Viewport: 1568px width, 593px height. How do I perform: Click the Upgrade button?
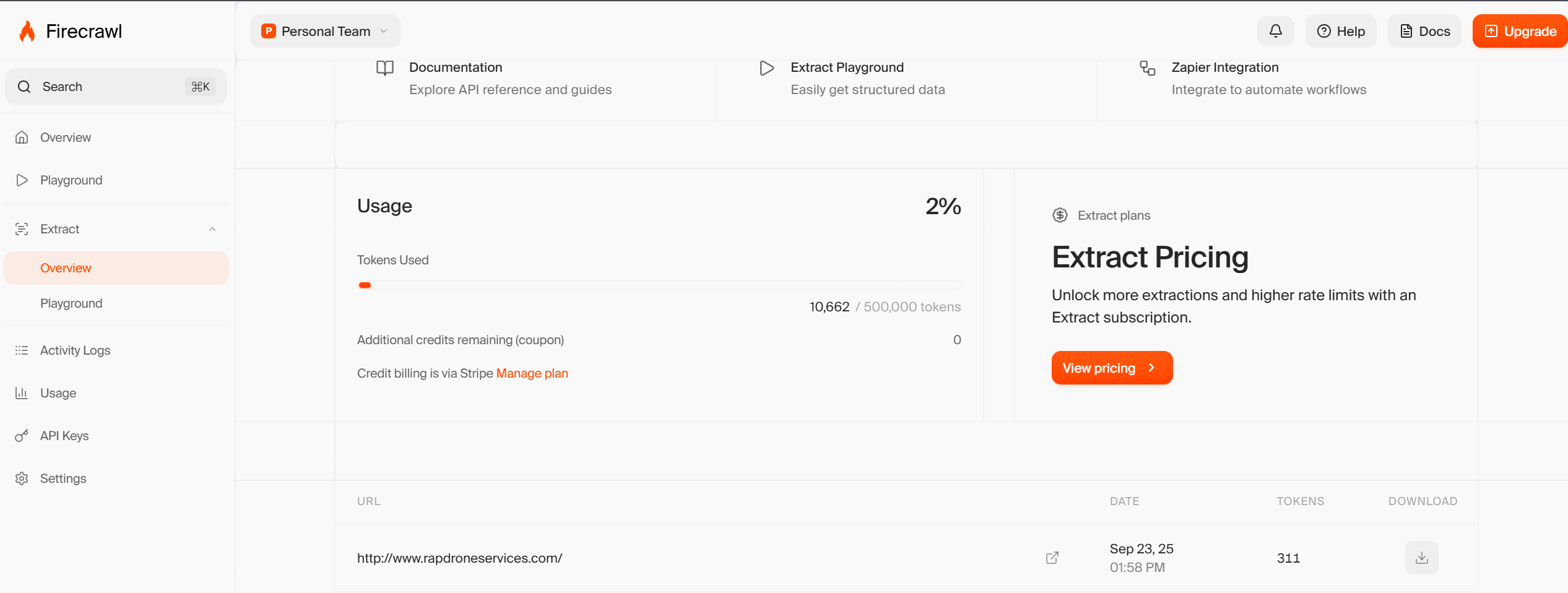coord(1520,31)
